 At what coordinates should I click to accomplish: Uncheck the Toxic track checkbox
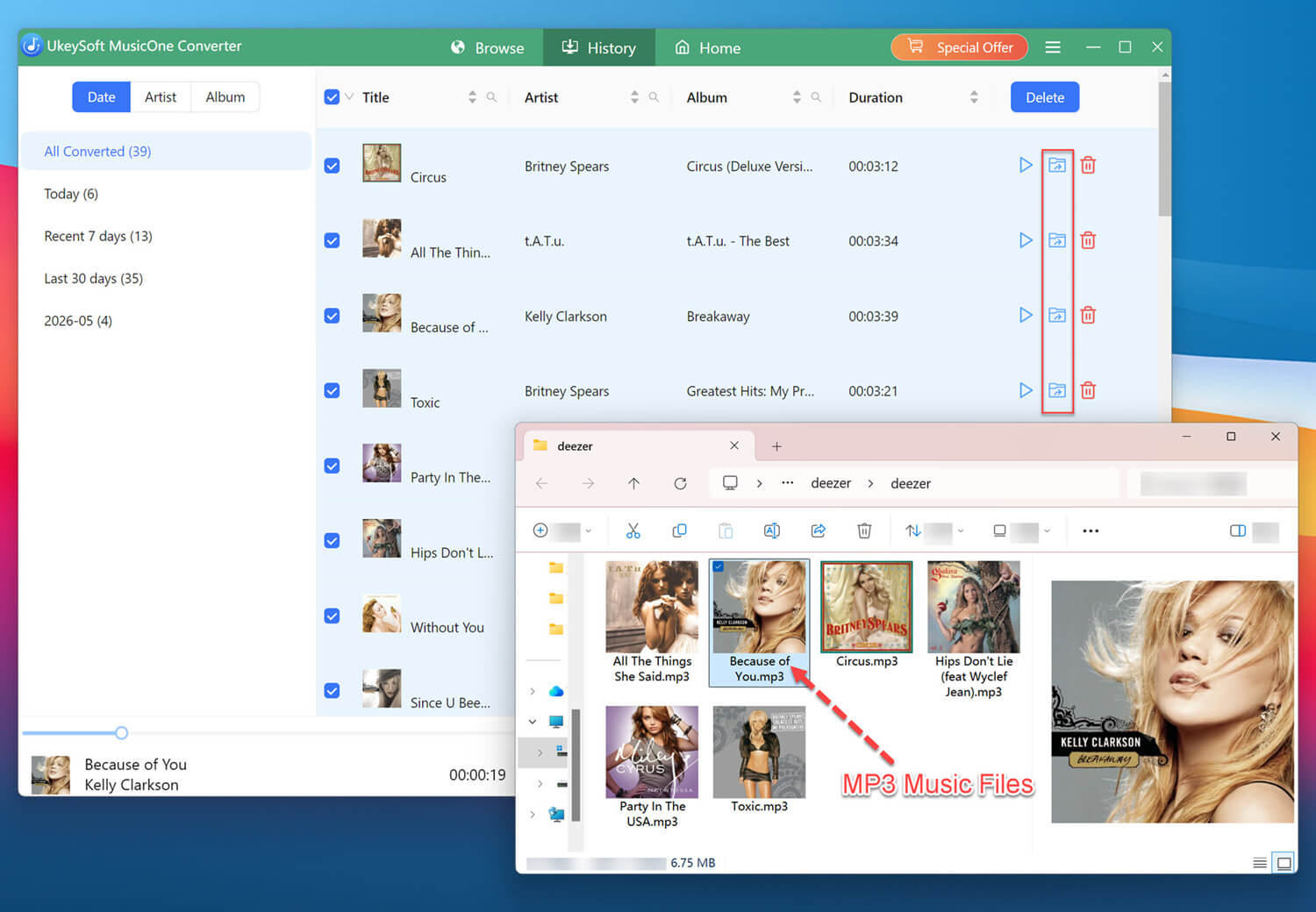tap(332, 390)
